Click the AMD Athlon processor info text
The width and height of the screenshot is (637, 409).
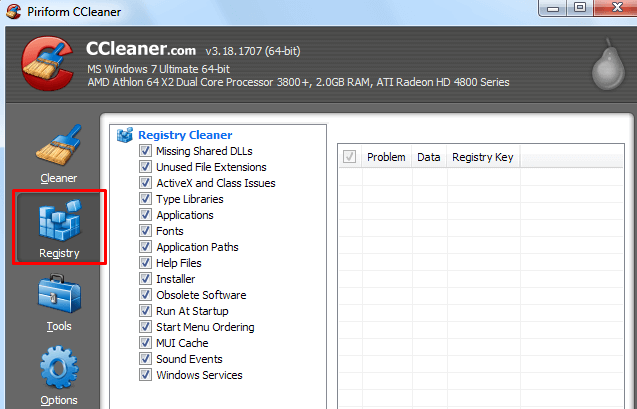[x=299, y=82]
